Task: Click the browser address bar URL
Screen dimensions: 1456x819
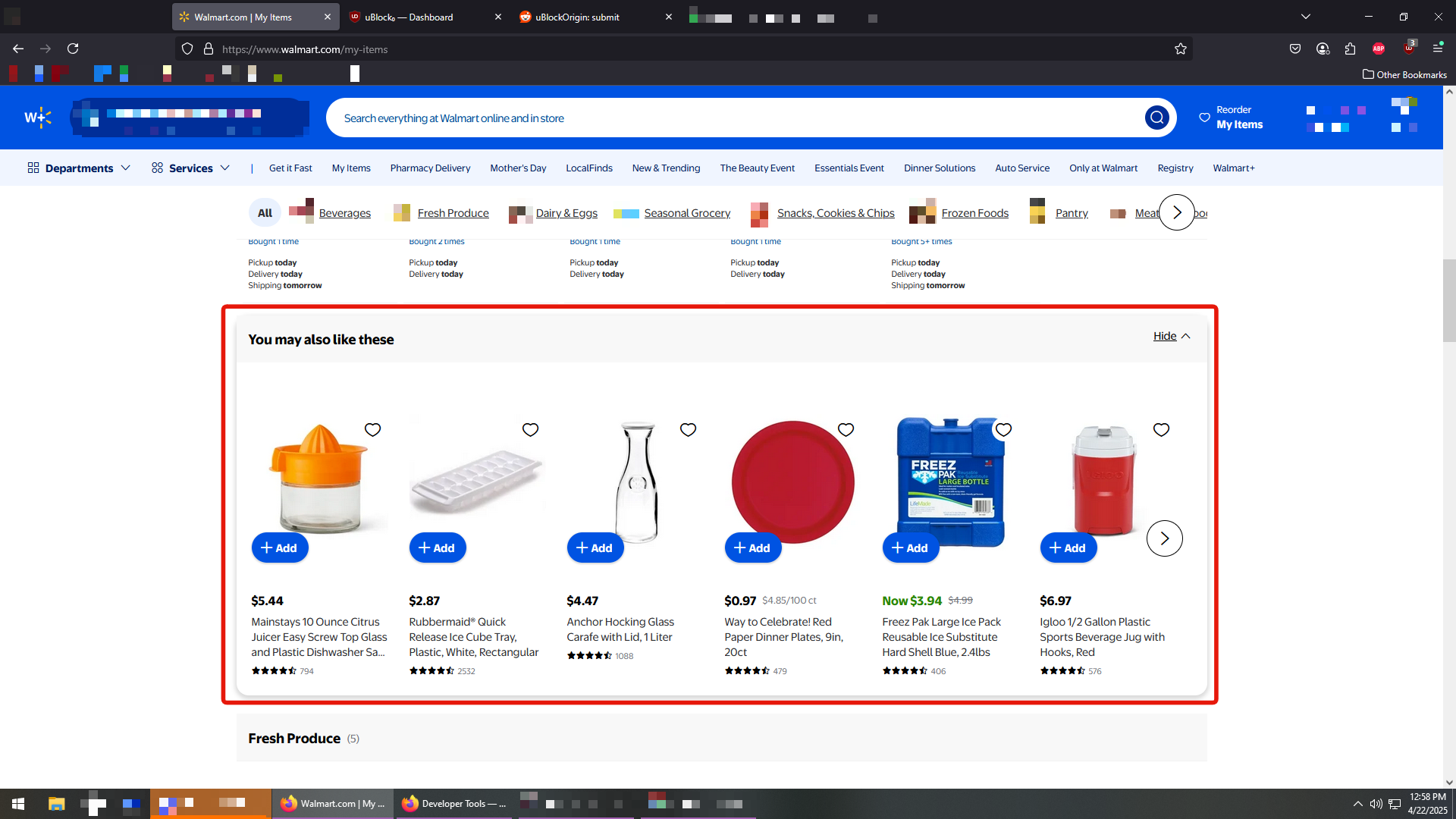Action: click(305, 49)
